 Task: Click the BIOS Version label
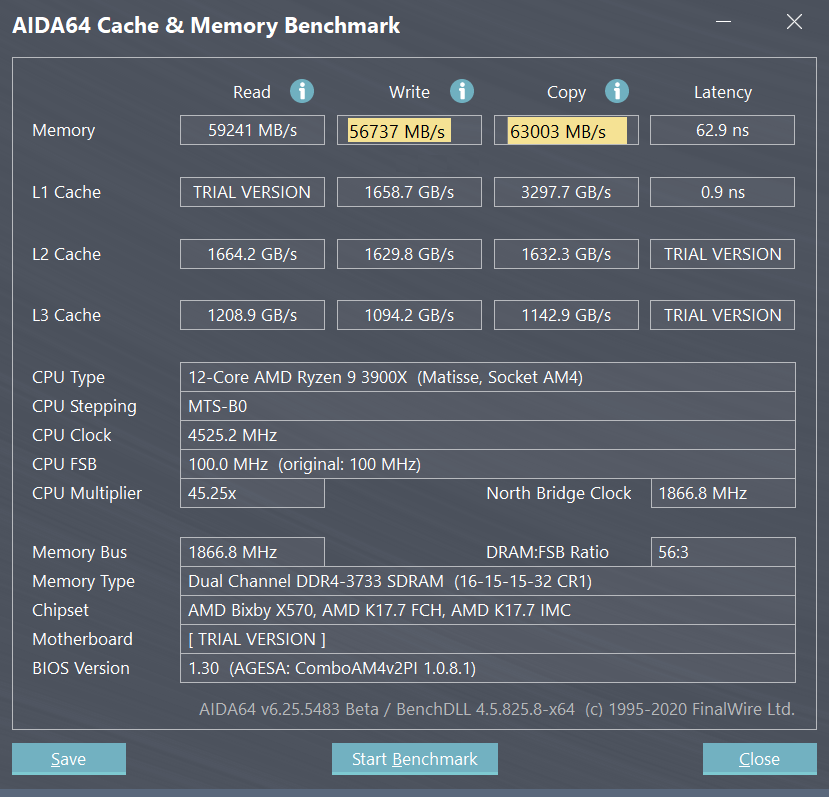point(81,668)
